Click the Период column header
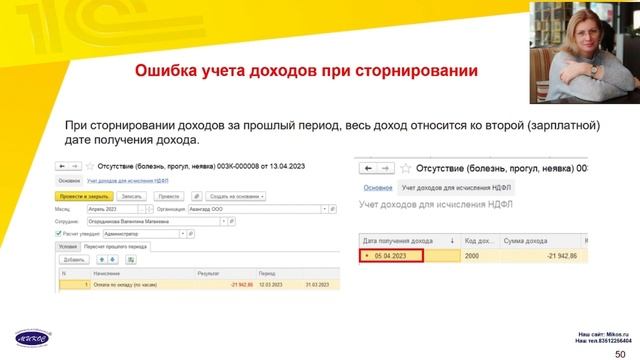This screenshot has width=640, height=360. (298, 273)
